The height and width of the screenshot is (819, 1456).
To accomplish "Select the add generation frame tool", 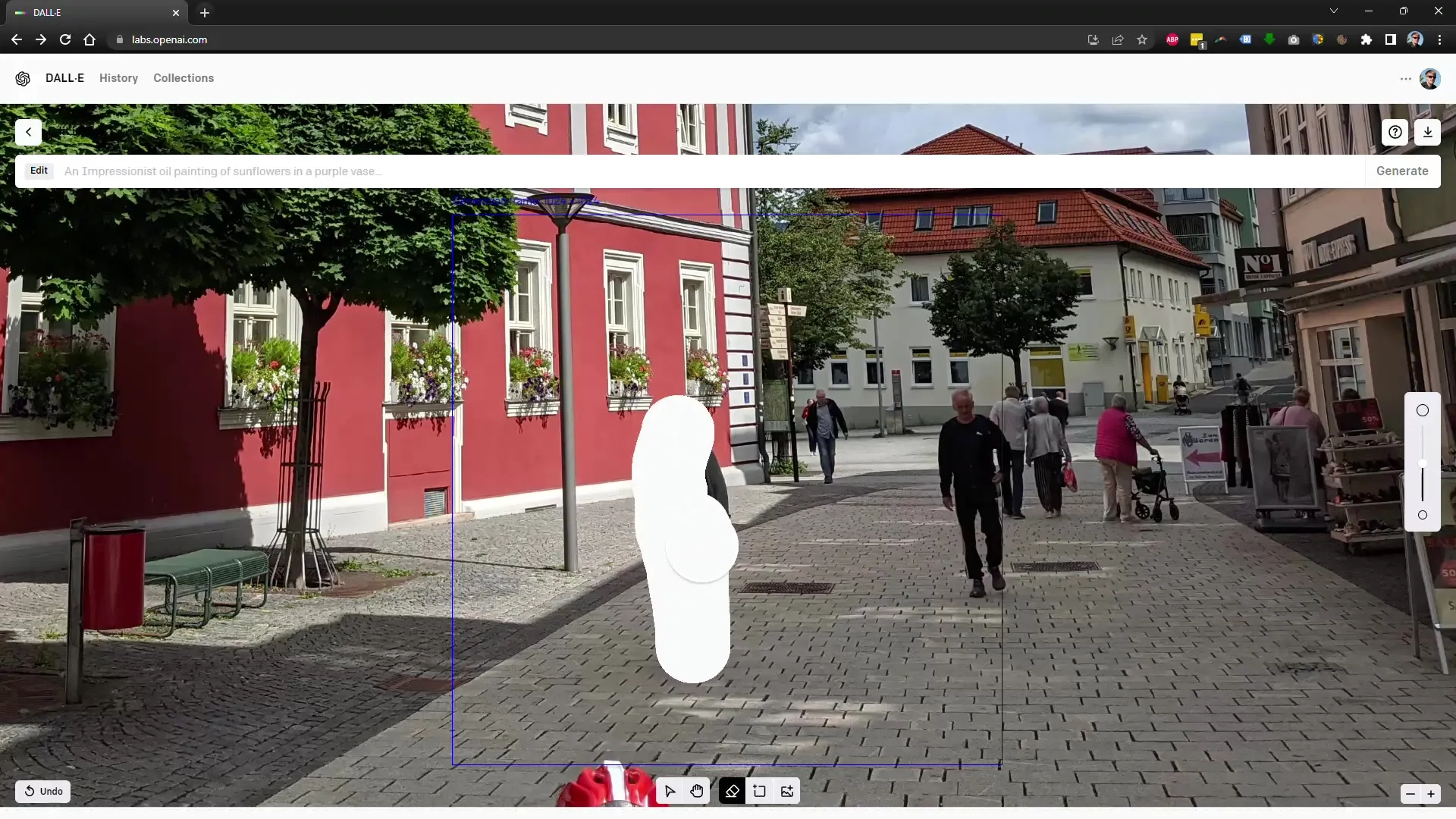I will pos(759,792).
